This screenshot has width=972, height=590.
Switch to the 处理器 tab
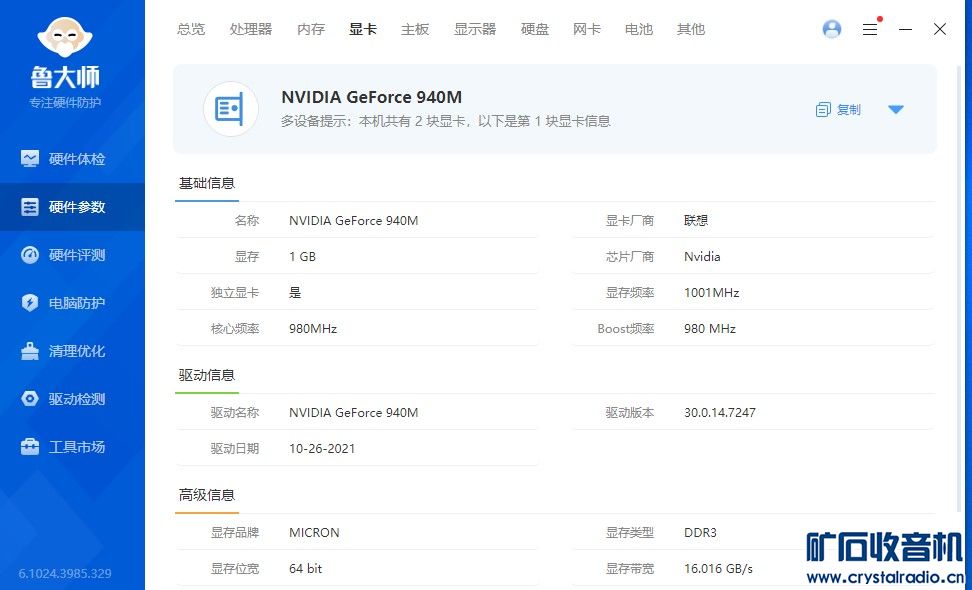pyautogui.click(x=250, y=29)
